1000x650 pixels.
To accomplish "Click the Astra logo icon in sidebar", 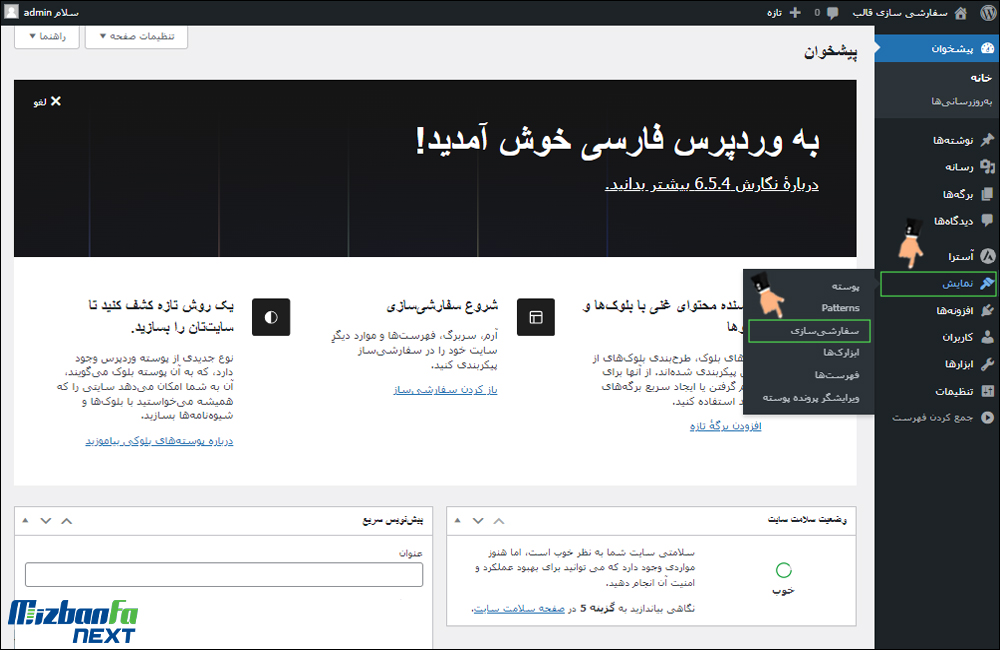I will (987, 256).
